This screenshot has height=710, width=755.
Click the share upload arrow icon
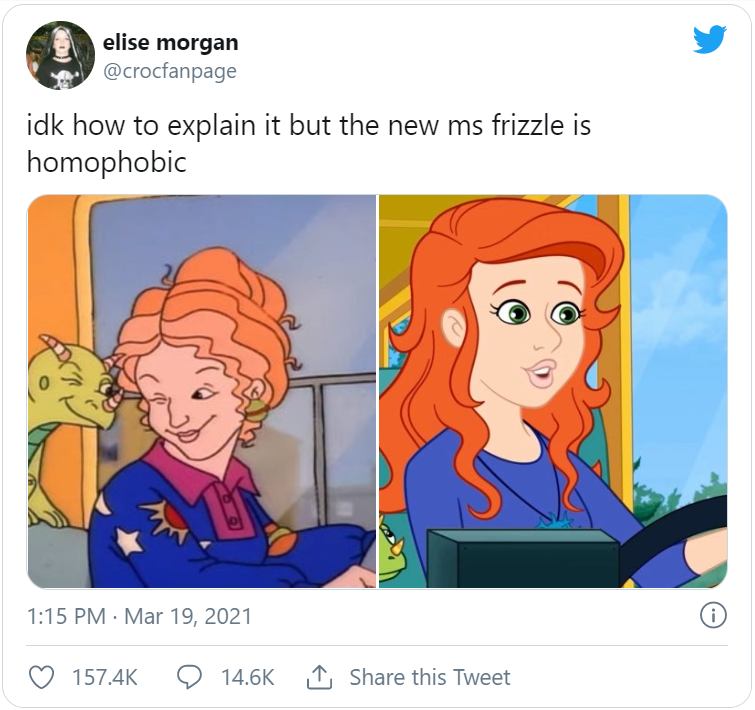(319, 677)
